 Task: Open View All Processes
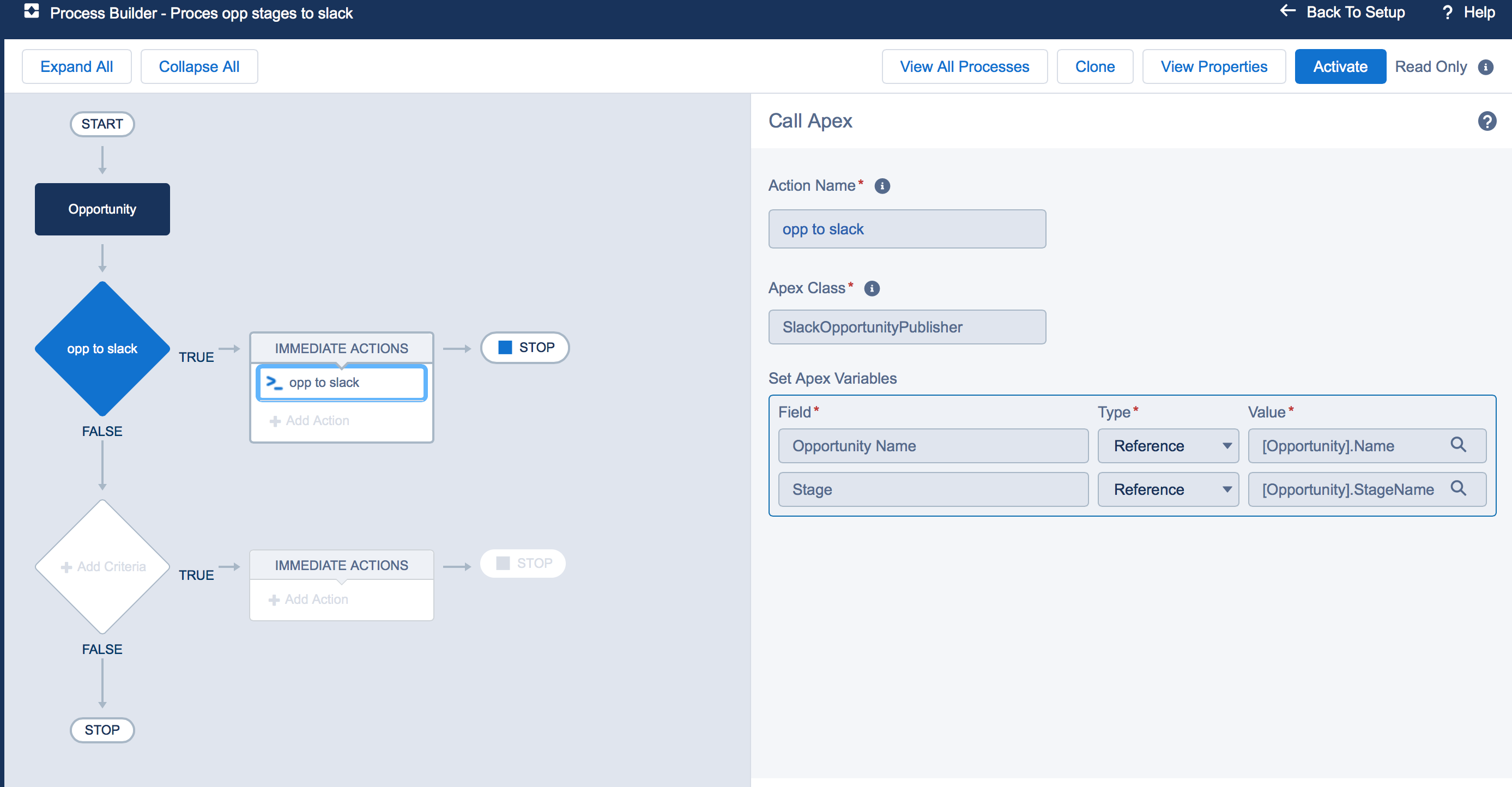click(964, 67)
